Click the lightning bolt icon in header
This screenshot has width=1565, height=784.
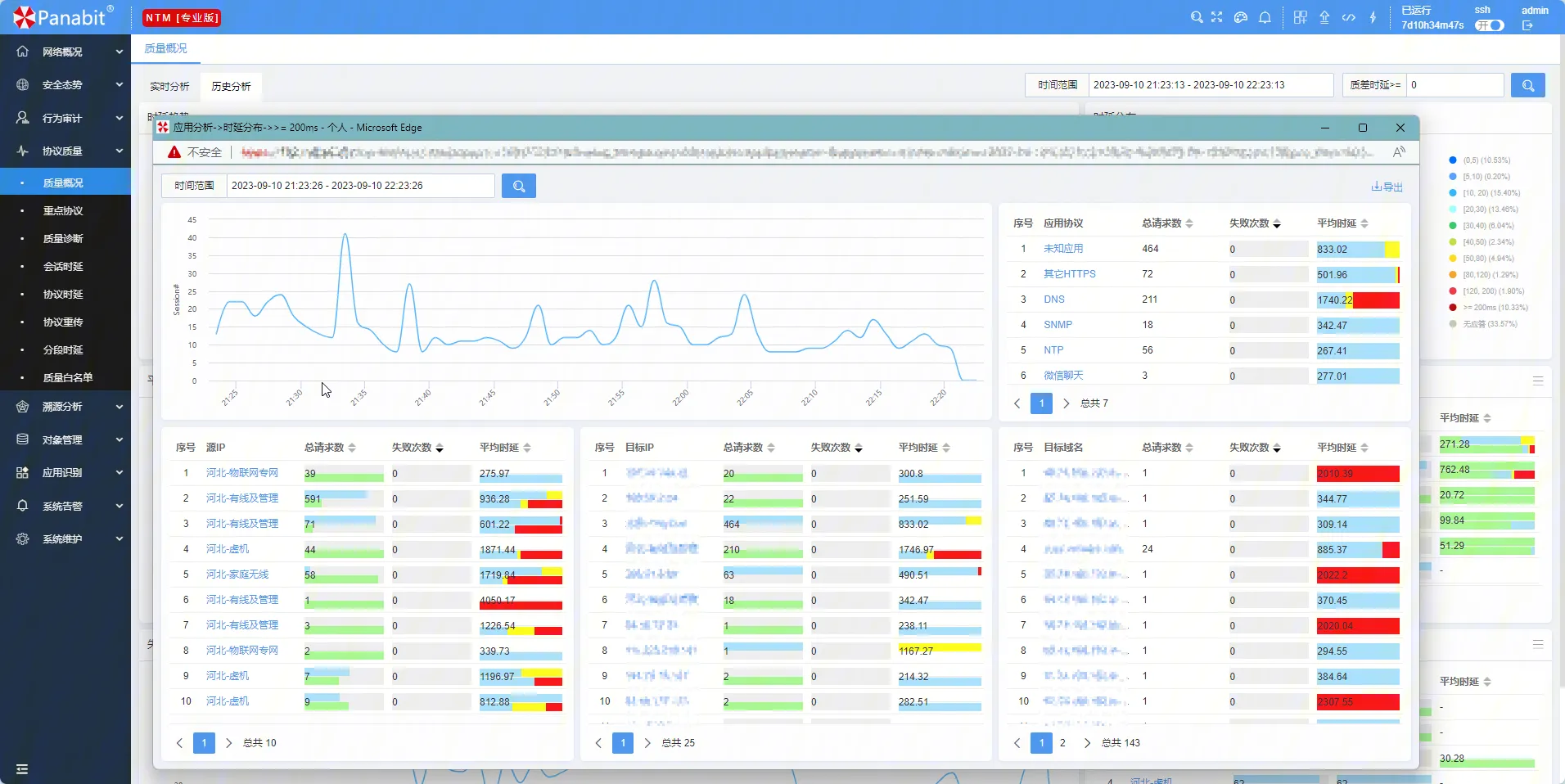pos(1373,17)
